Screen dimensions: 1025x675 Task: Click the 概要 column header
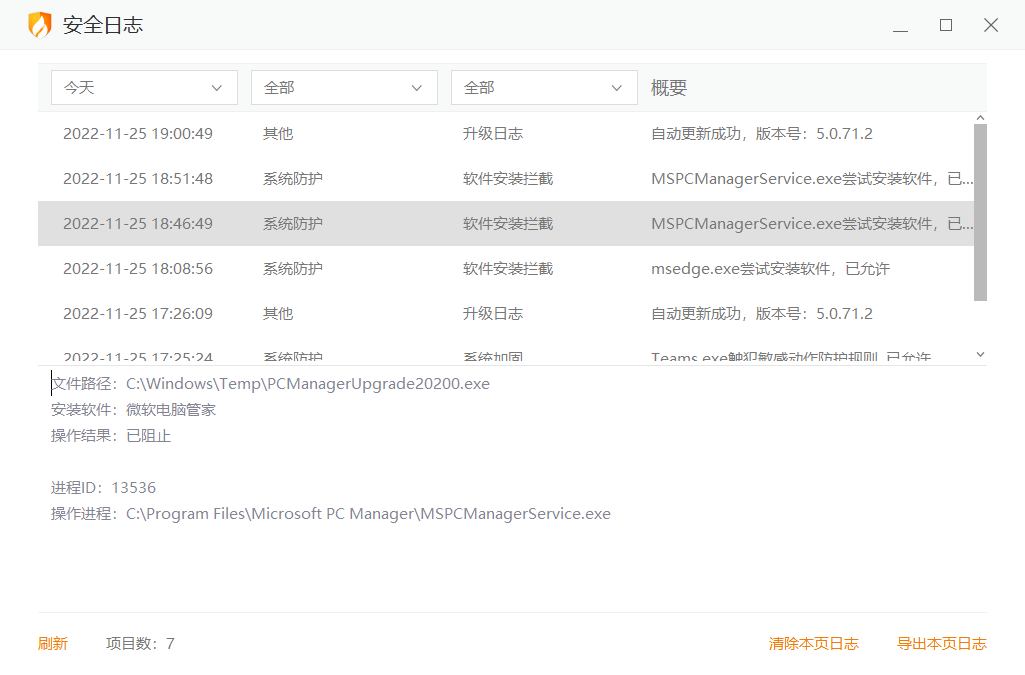click(669, 88)
